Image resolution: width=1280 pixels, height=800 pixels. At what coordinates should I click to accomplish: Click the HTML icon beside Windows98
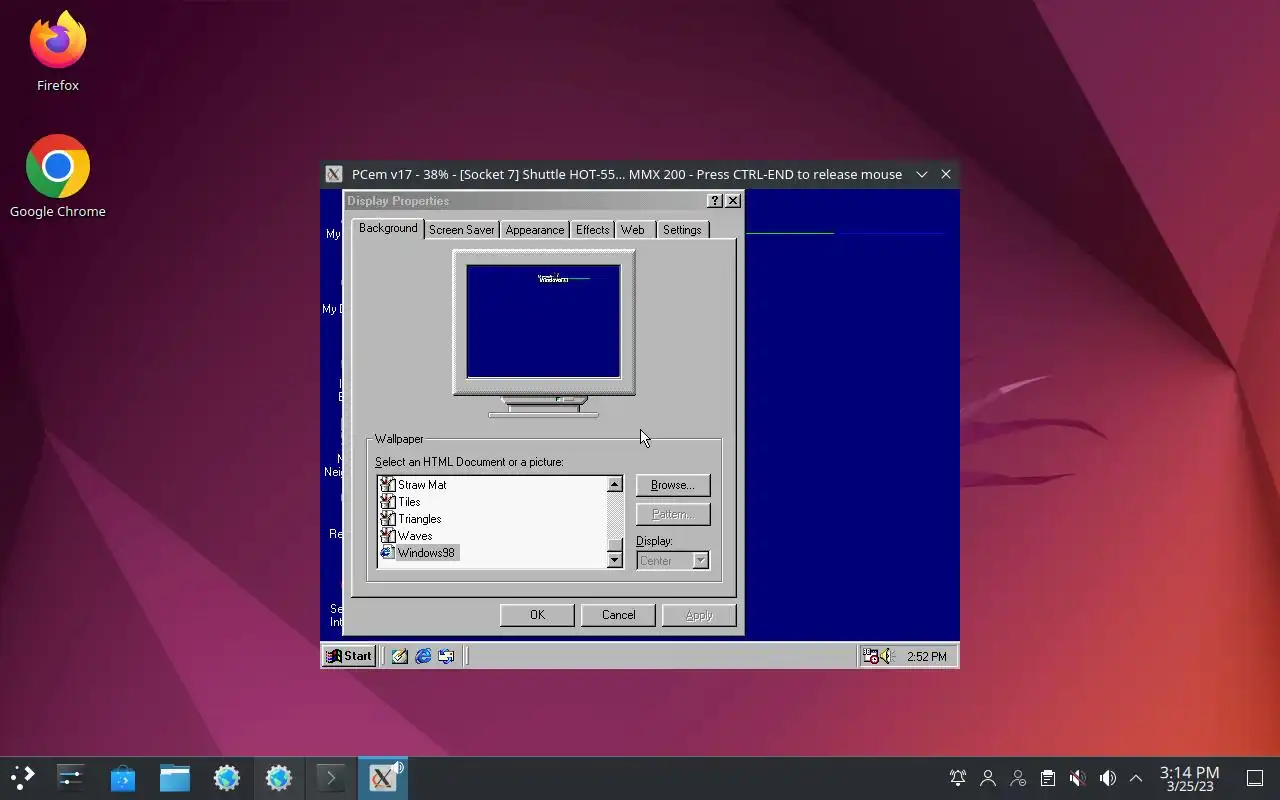387,553
